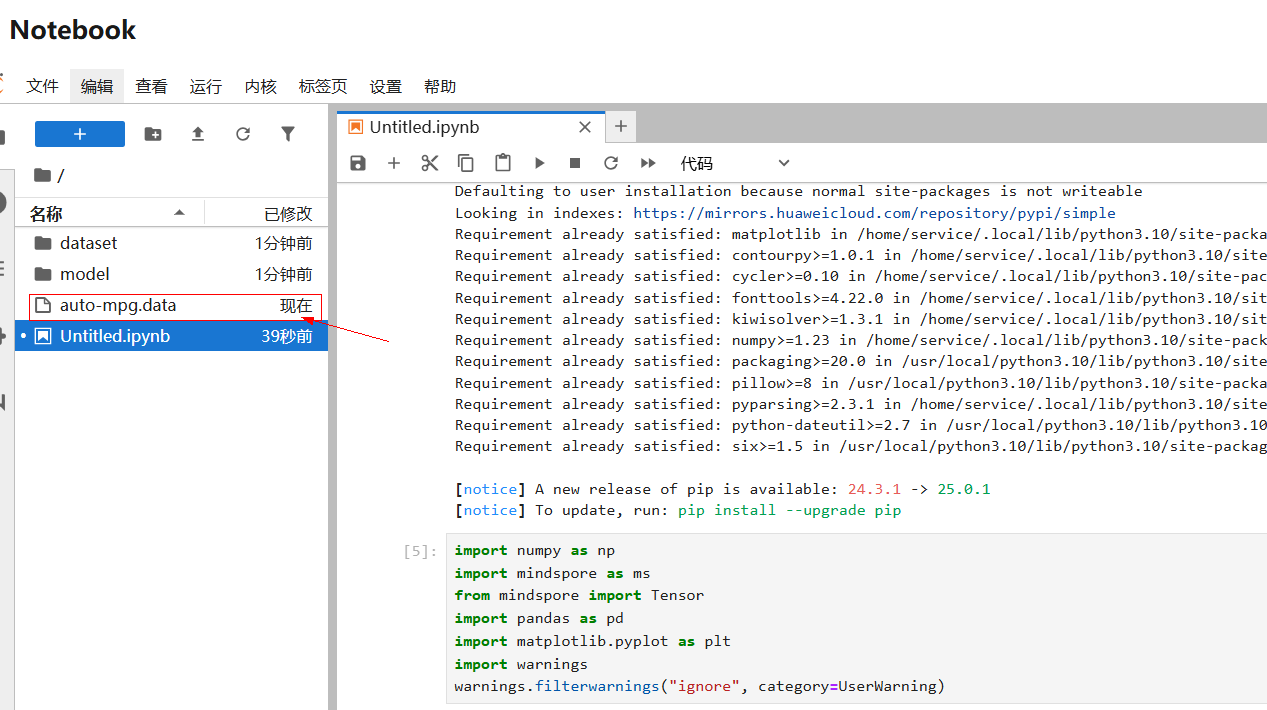Restart the kernel
The width and height of the screenshot is (1267, 710).
(611, 163)
